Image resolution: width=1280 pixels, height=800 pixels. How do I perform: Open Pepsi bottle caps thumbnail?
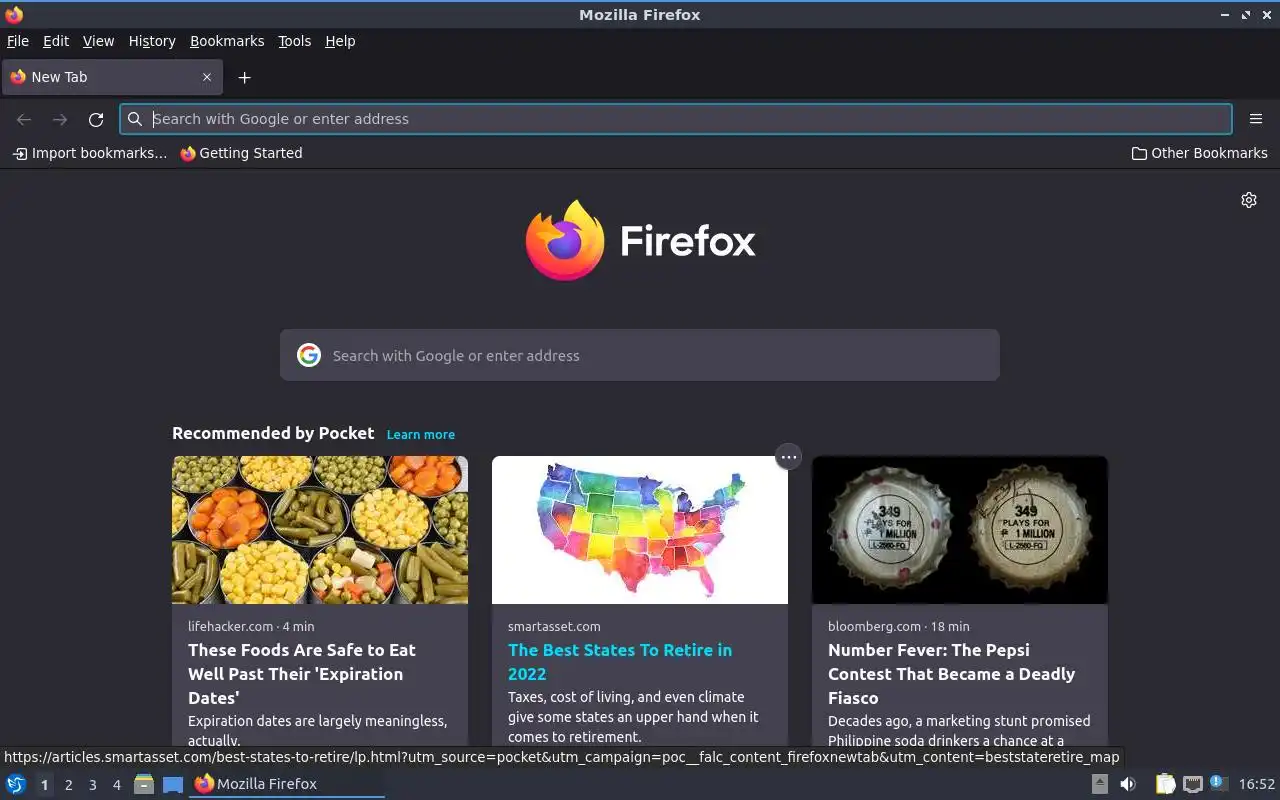pyautogui.click(x=960, y=530)
